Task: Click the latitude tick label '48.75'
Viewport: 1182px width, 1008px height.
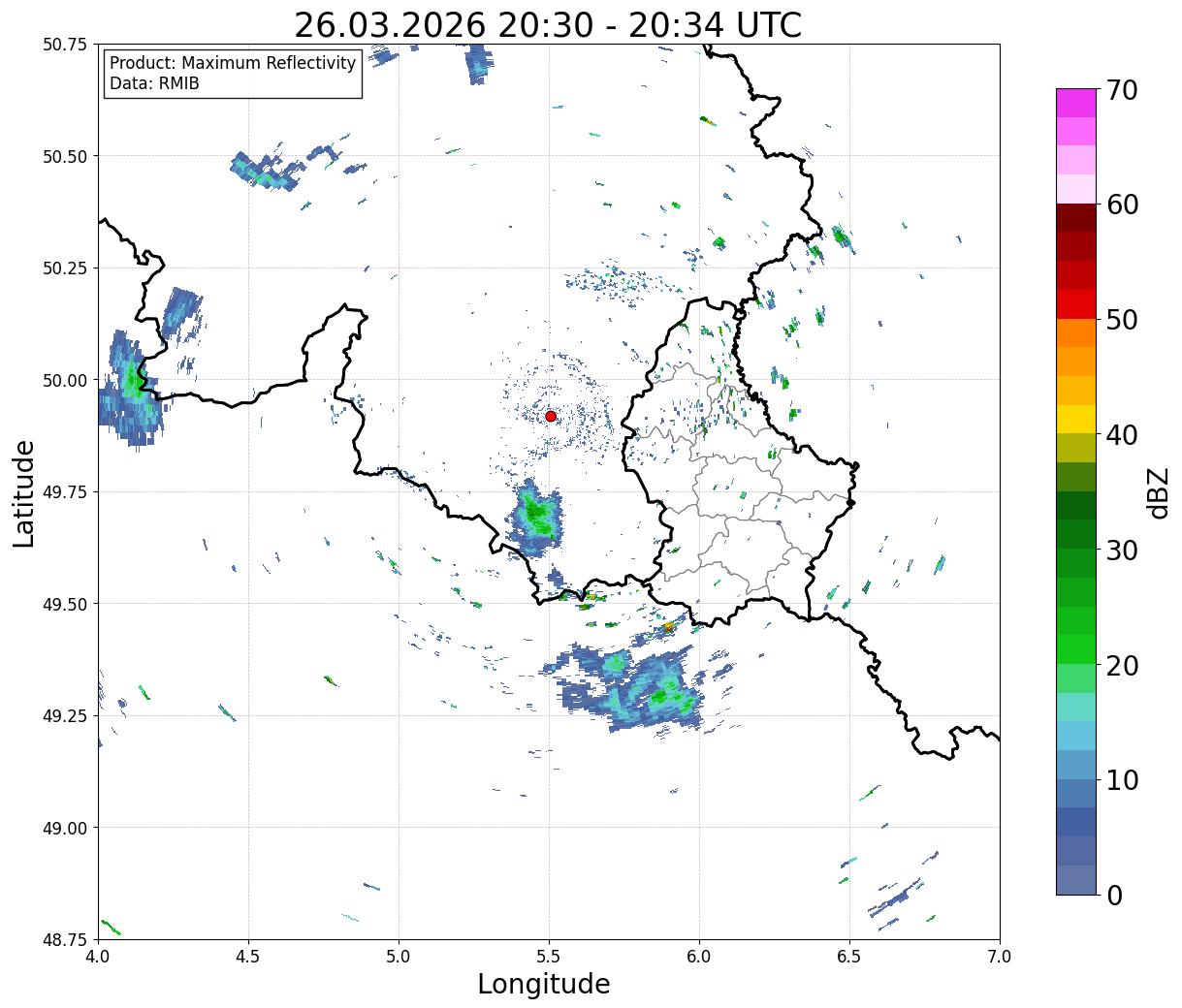Action: tap(65, 939)
